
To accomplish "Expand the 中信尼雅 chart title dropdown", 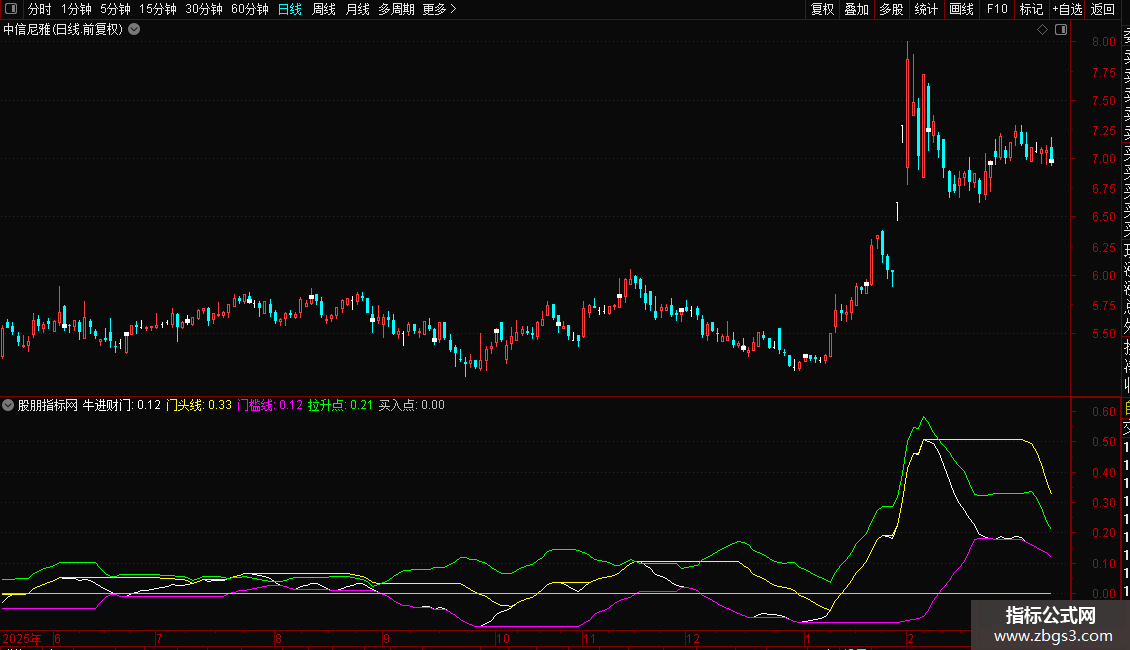I will [134, 30].
